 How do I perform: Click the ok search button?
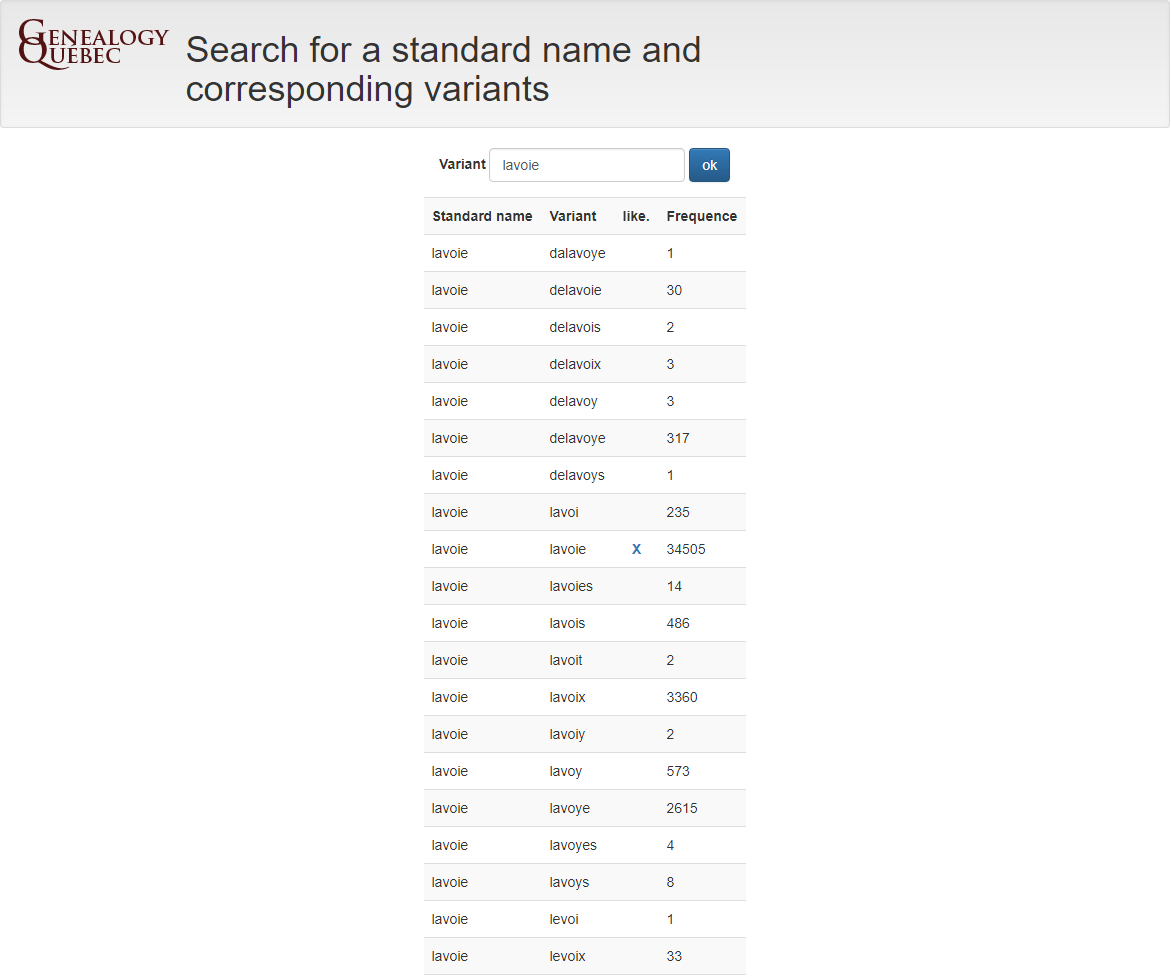[709, 165]
